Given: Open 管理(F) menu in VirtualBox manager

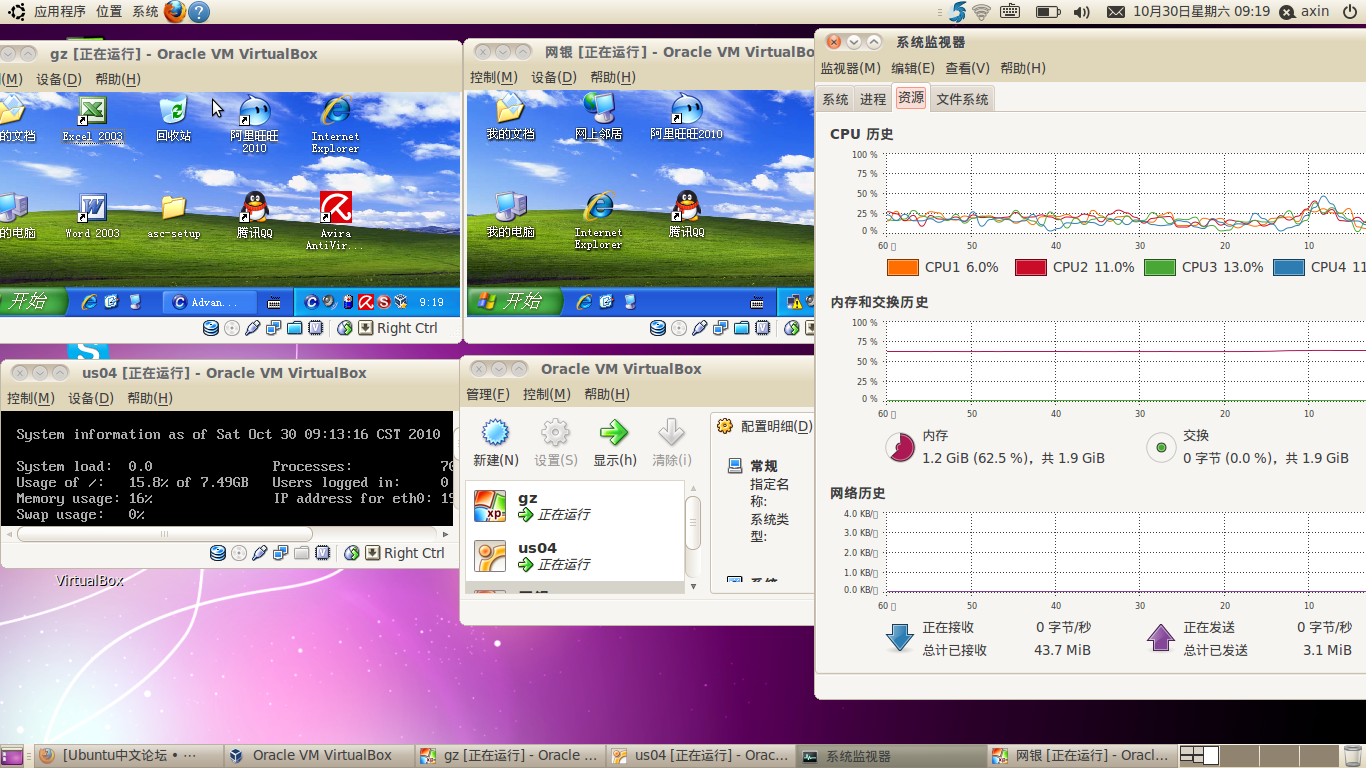Looking at the screenshot, I should click(x=488, y=394).
